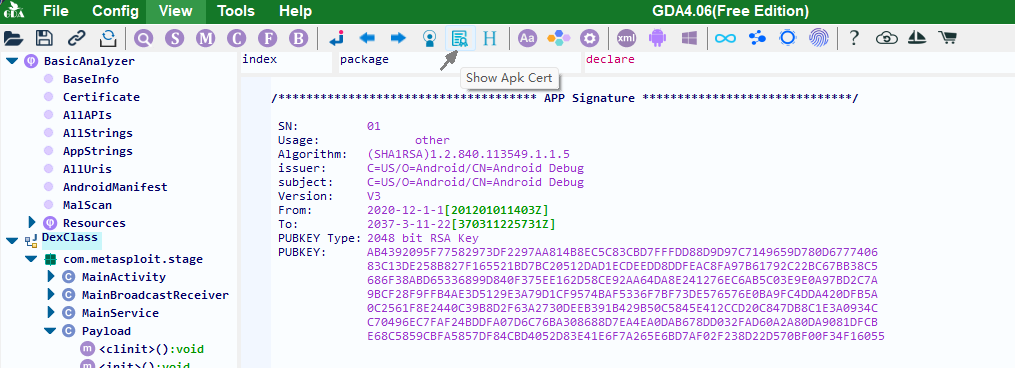Open the Help menu
The width and height of the screenshot is (1015, 368).
point(295,11)
